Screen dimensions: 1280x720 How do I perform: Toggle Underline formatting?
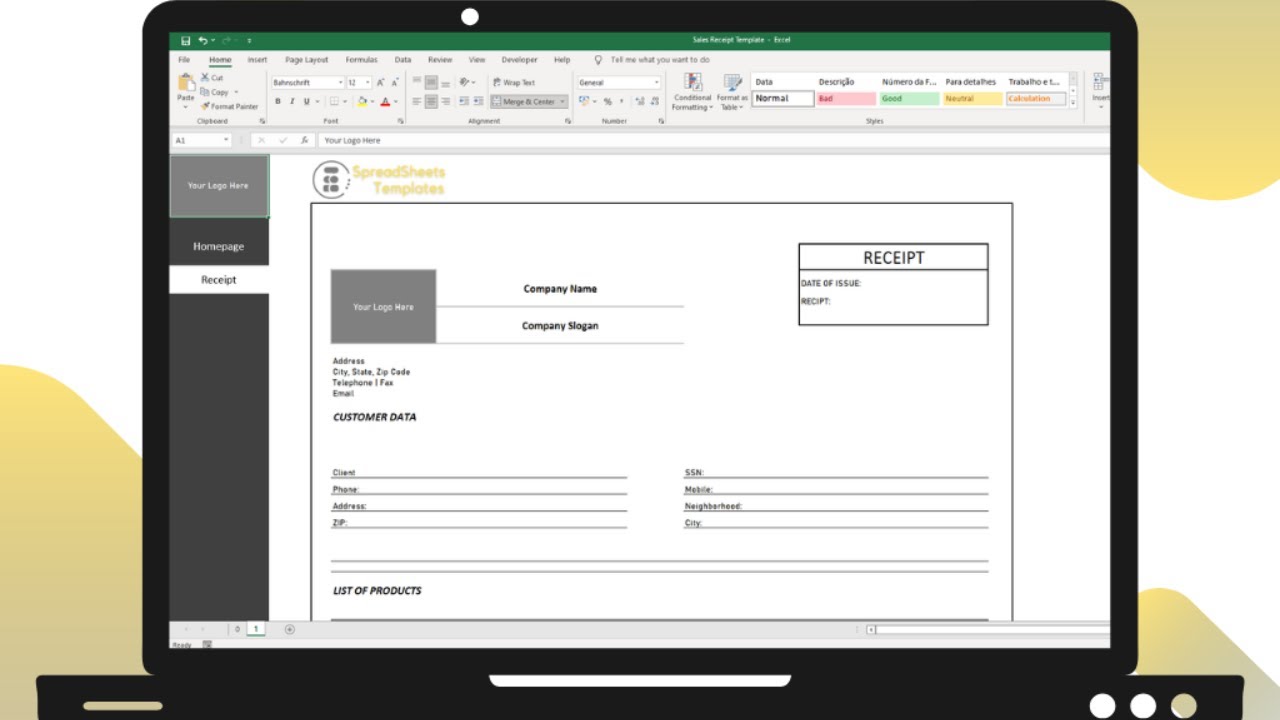305,102
